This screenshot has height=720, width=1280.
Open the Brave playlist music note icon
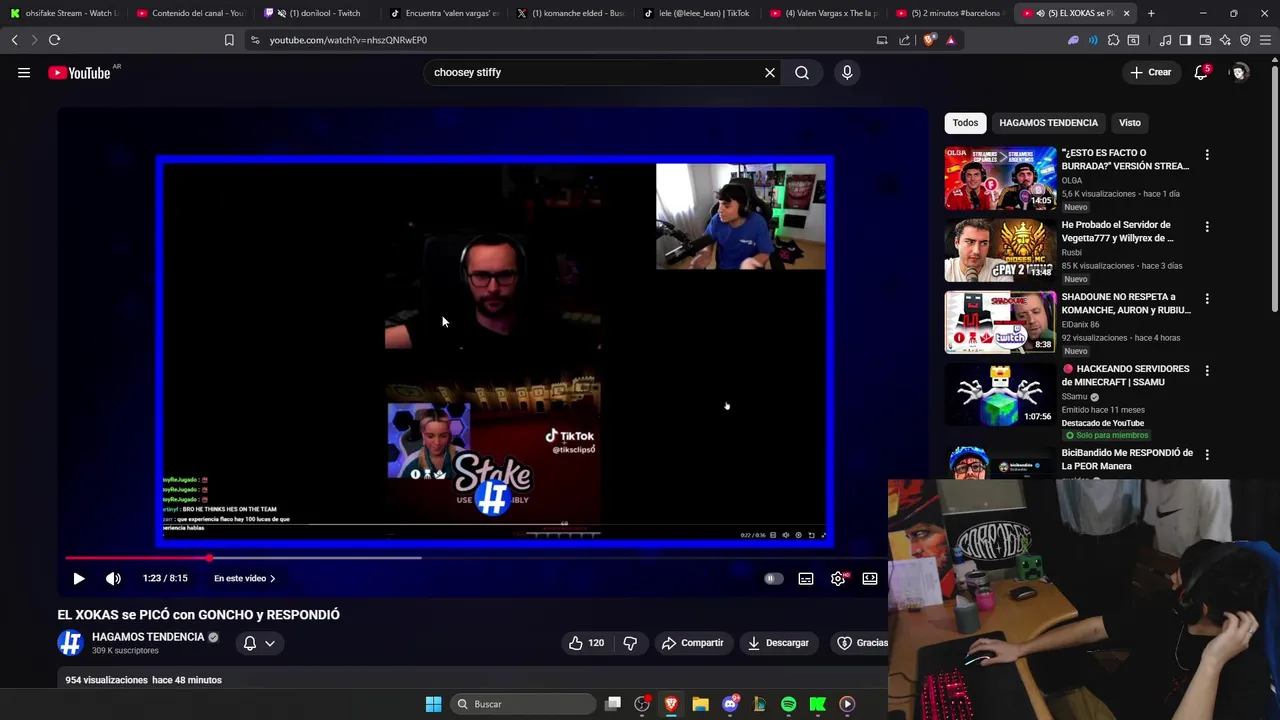click(1165, 40)
